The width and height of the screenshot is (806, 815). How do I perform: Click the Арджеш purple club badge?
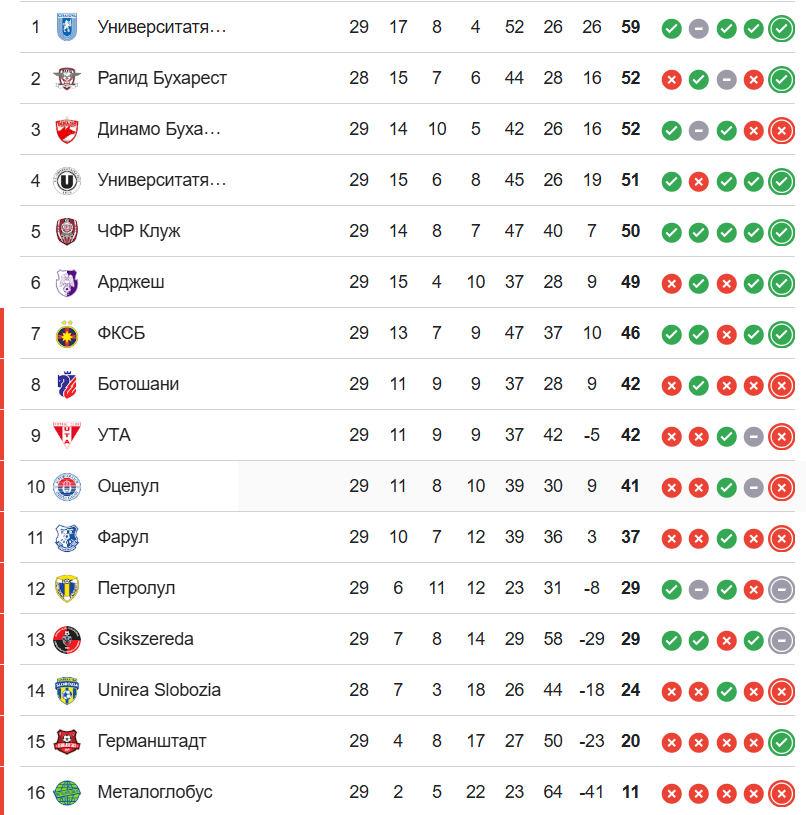click(x=67, y=282)
